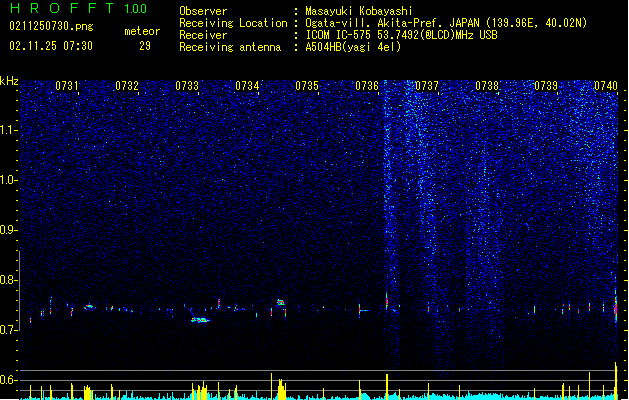Click the Ogata-vill. Akita-Pref. JAPAN location text

pos(446,23)
